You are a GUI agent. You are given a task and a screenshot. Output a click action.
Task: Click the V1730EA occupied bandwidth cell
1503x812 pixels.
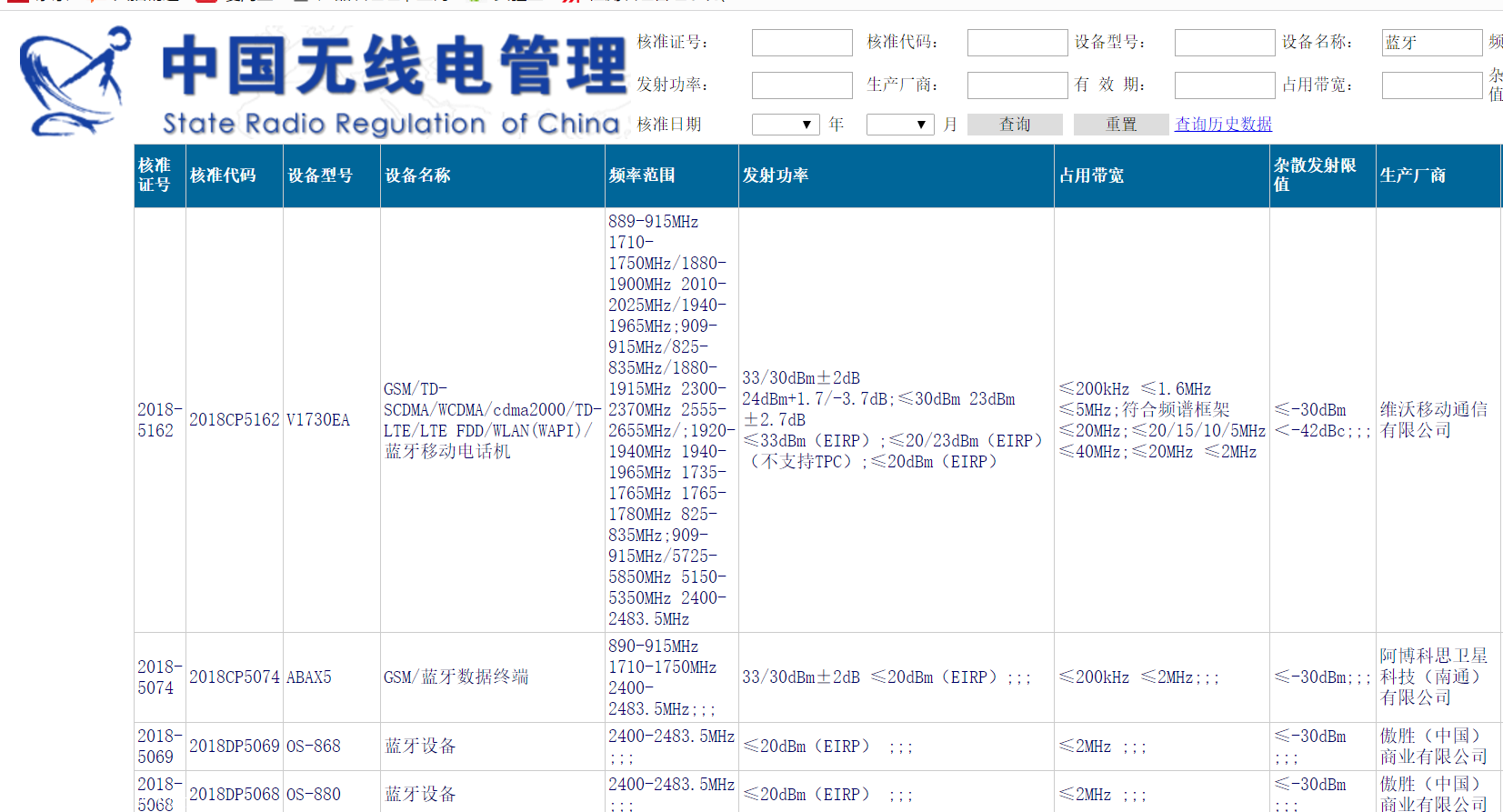click(1162, 420)
